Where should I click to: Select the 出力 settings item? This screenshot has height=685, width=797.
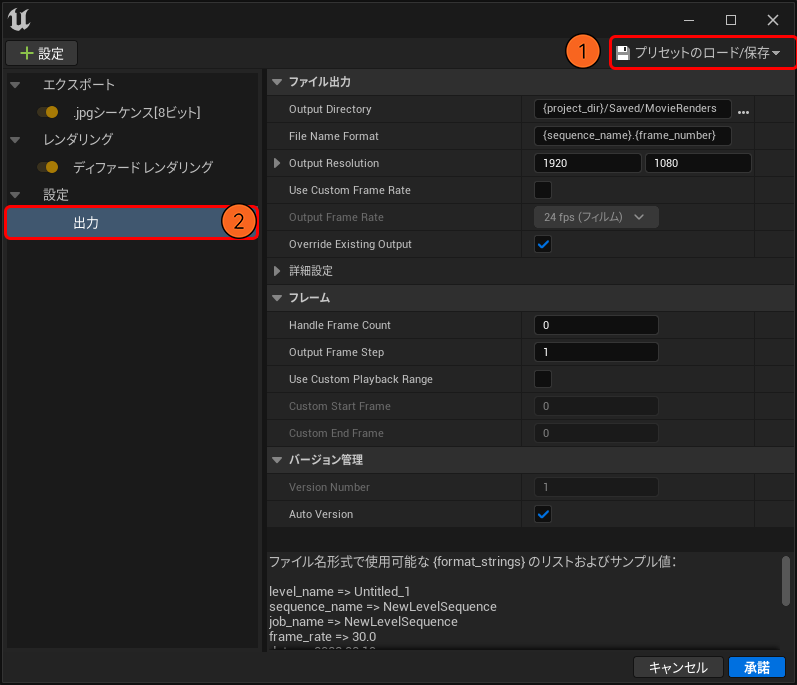(x=87, y=223)
